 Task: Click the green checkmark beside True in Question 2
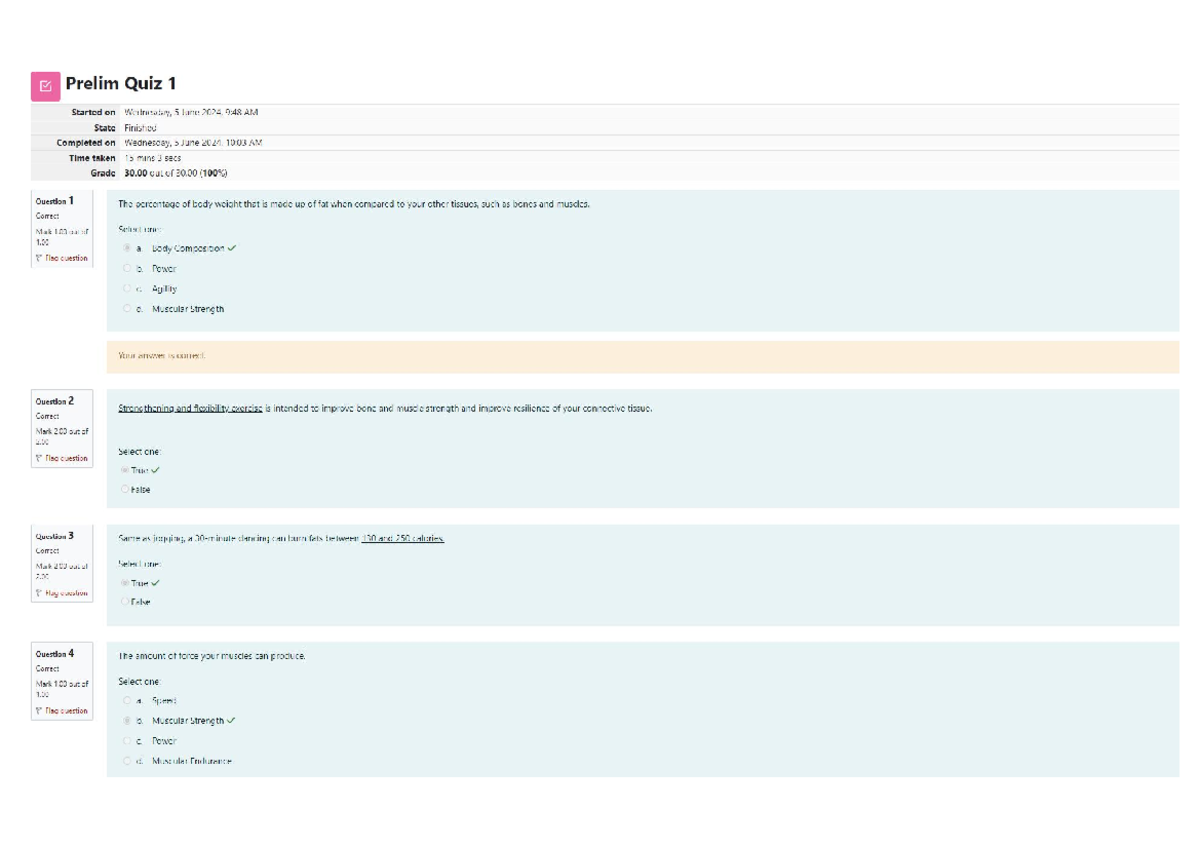coord(156,470)
